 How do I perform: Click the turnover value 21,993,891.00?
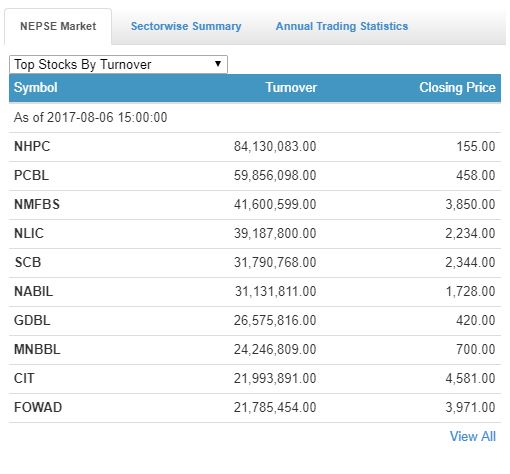275,378
